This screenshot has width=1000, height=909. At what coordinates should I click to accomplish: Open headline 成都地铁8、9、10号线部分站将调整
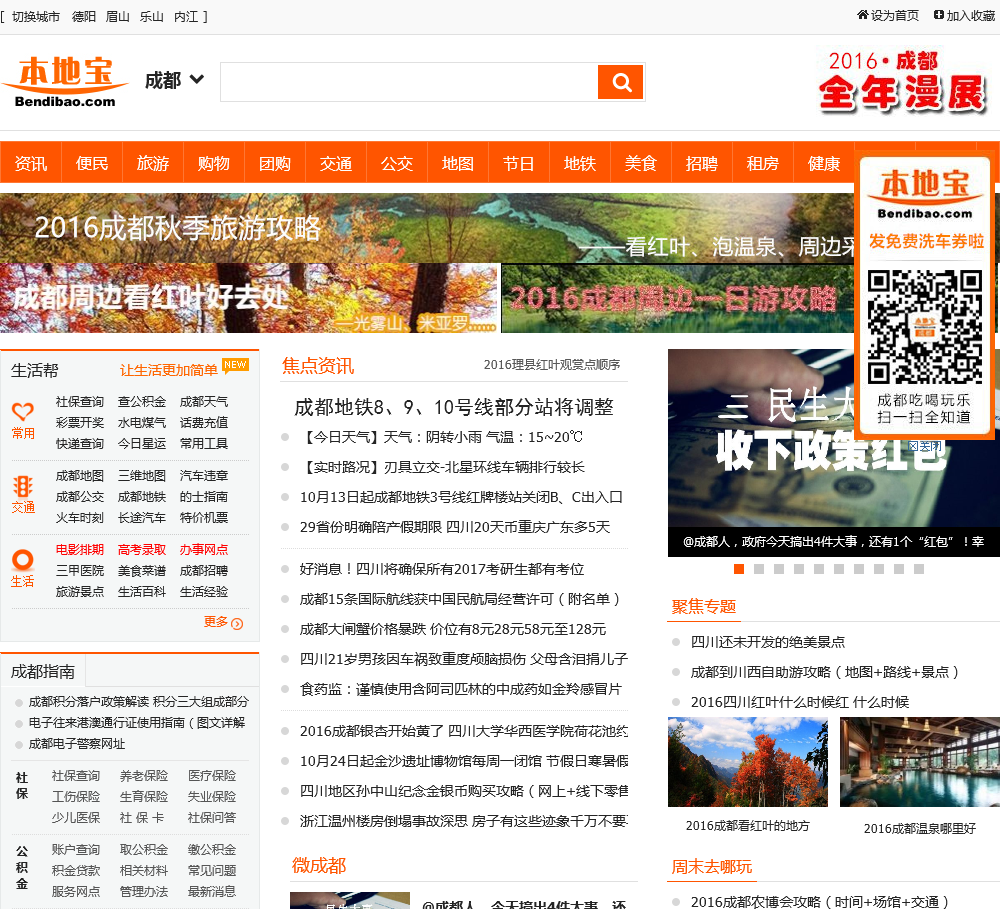[453, 407]
